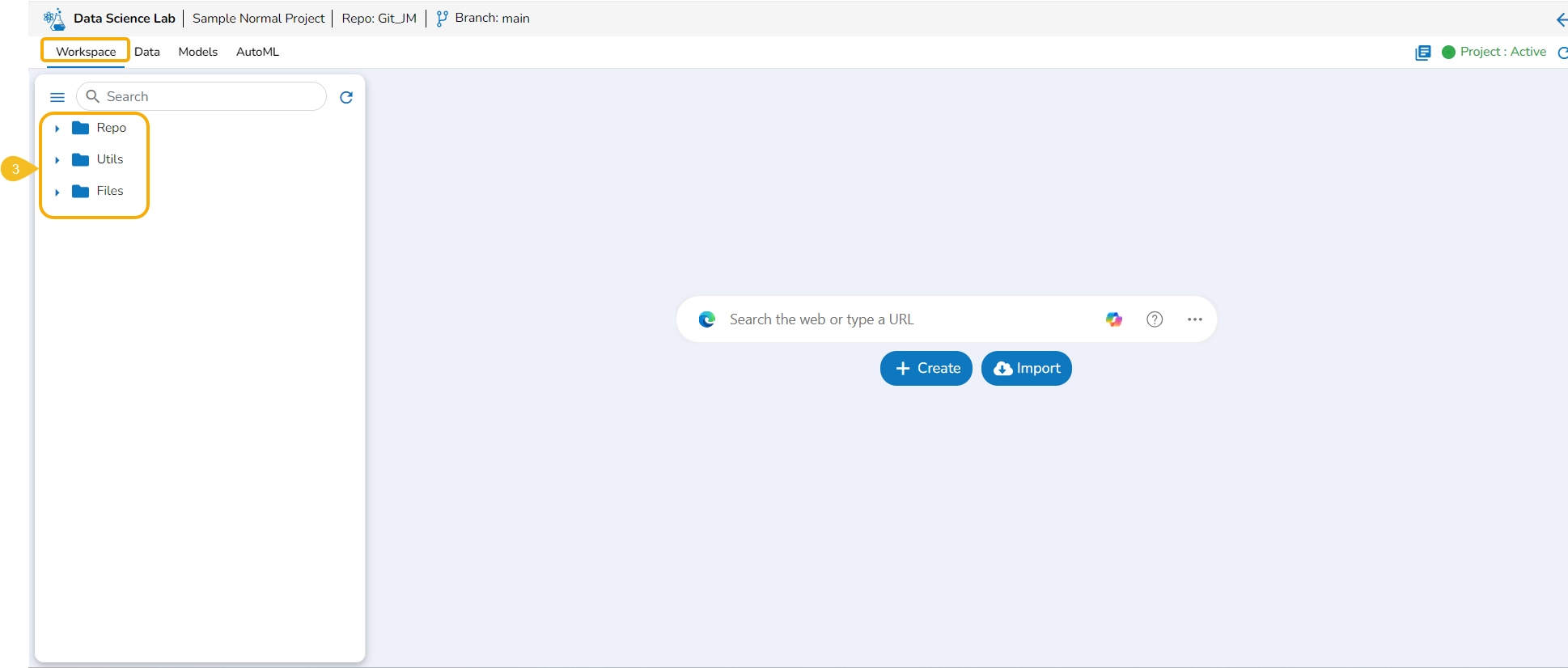Open the Models tab
This screenshot has height=668, width=1568.
198,52
